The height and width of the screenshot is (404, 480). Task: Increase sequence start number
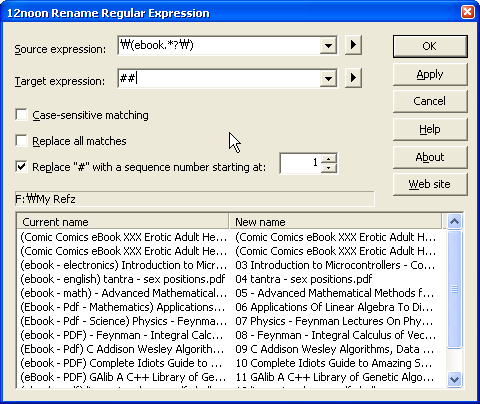tap(329, 159)
